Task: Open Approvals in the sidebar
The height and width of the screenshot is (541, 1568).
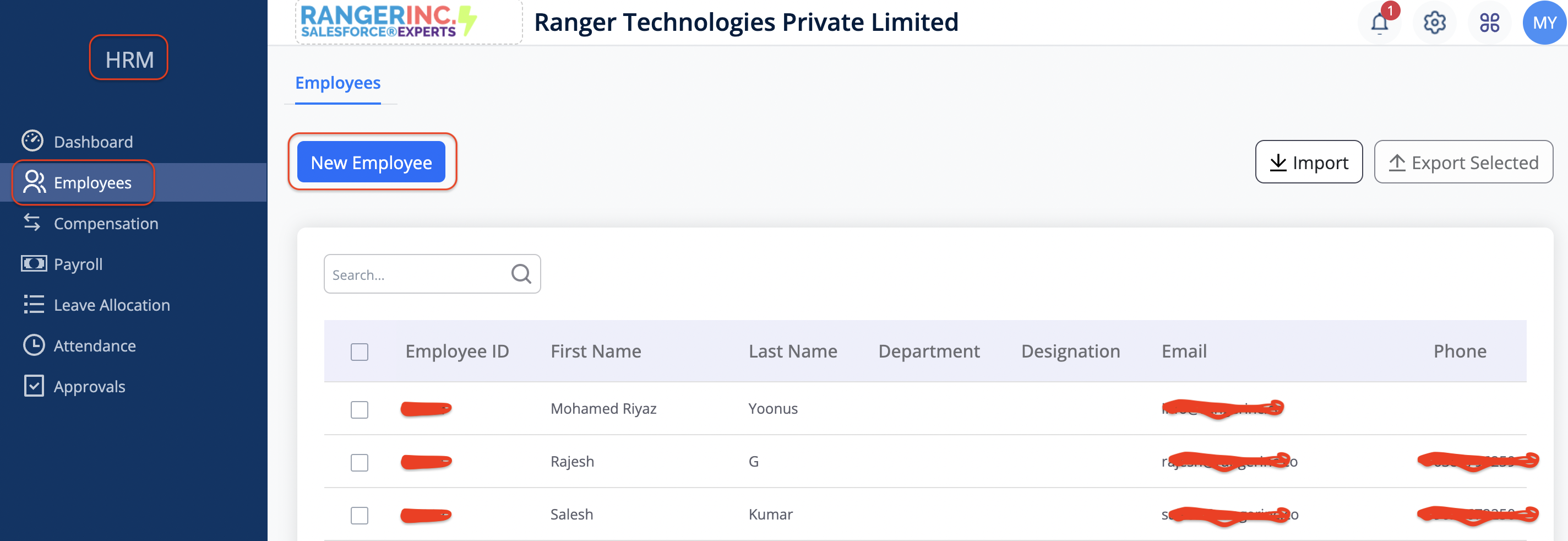Action: click(x=90, y=386)
